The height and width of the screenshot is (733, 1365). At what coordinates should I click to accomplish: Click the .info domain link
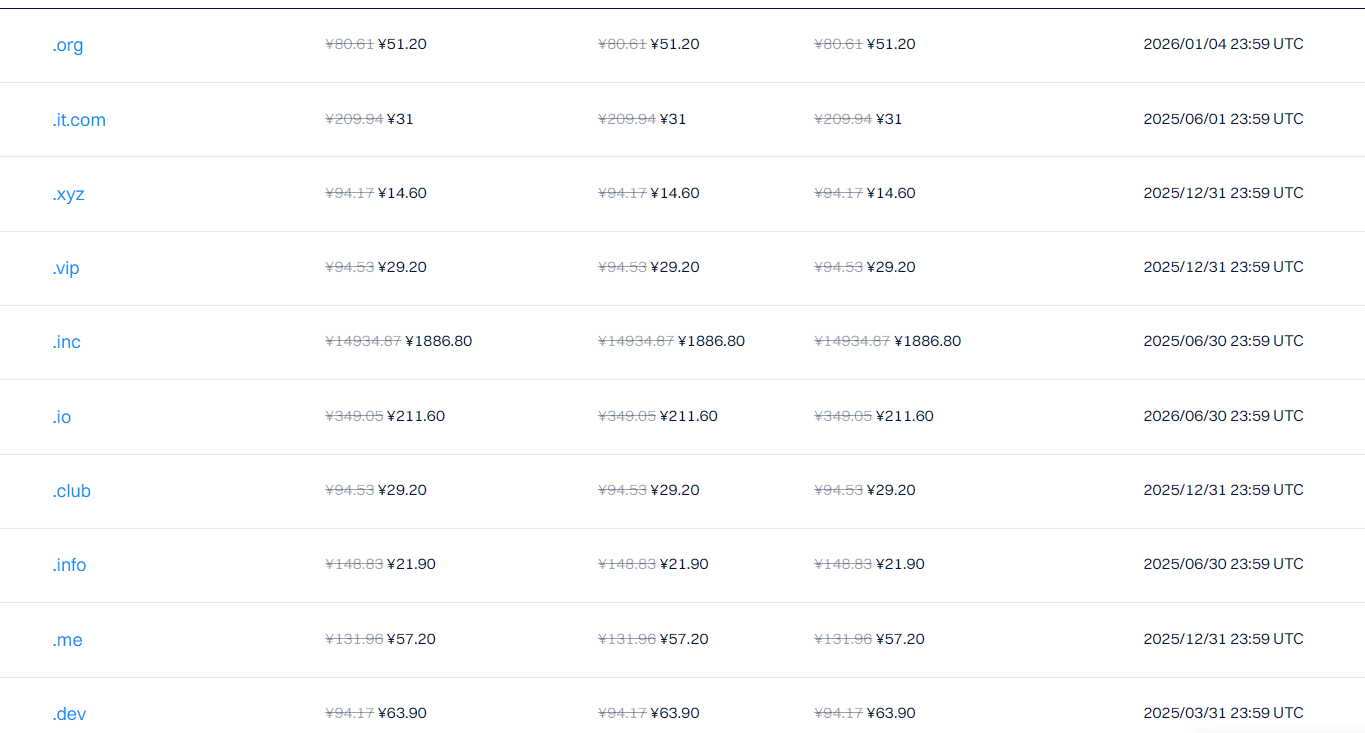70,565
